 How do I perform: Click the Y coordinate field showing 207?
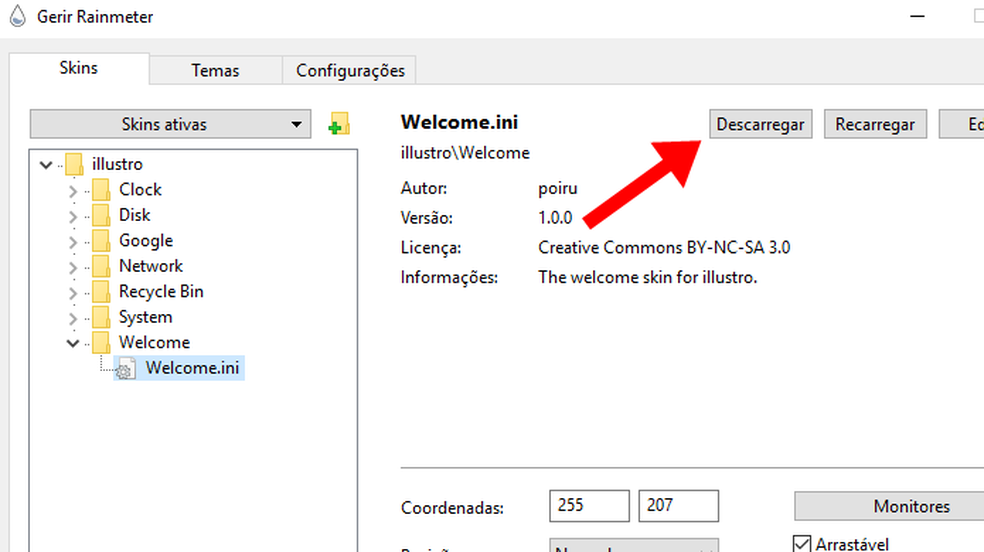tap(678, 506)
